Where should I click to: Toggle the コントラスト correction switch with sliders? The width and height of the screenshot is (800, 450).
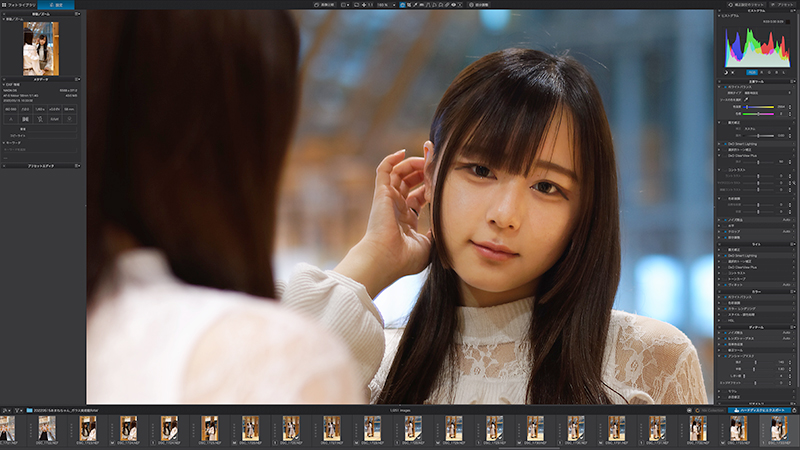click(x=725, y=170)
